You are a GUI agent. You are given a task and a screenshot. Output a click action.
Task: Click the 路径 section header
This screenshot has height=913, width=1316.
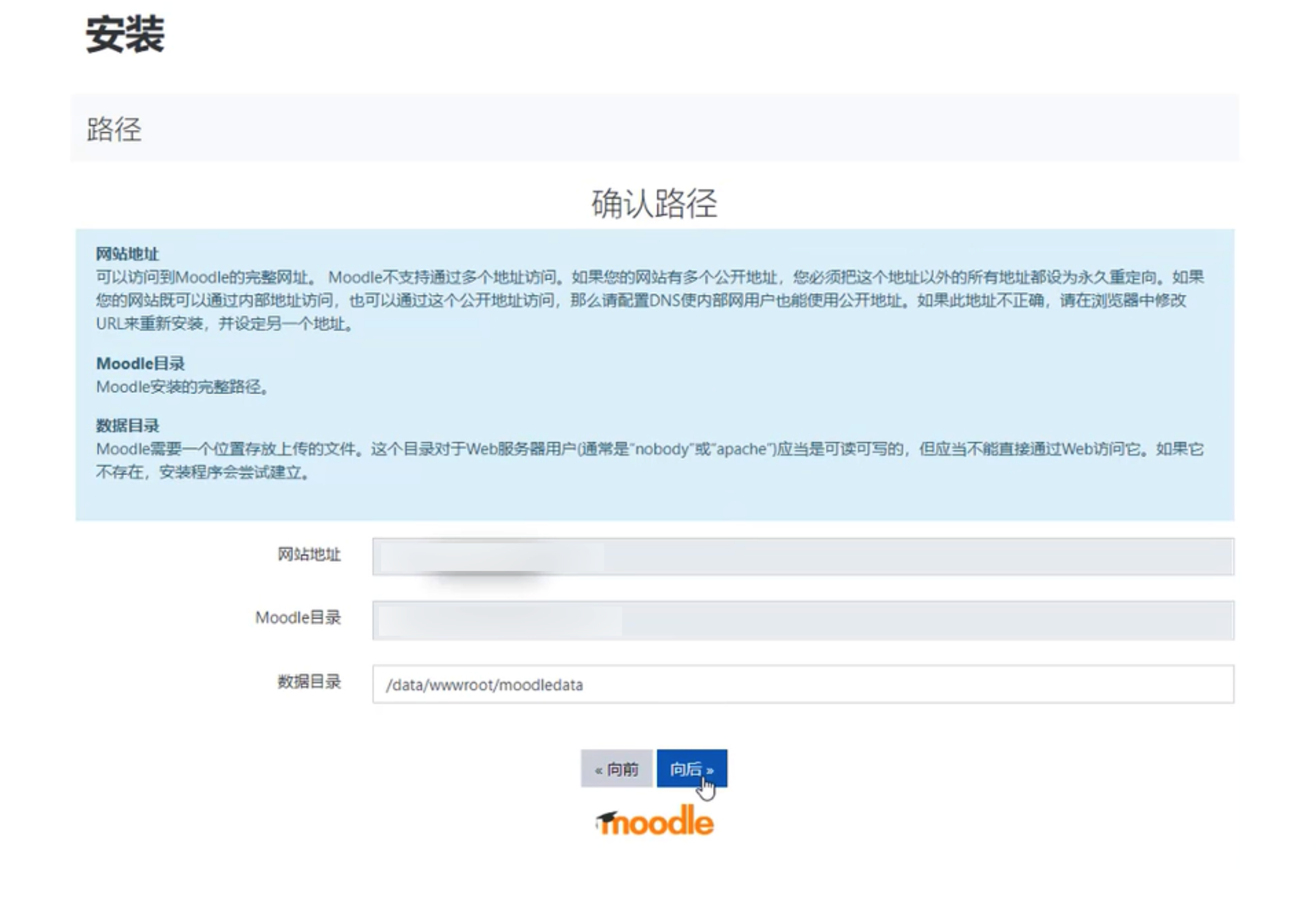coord(114,128)
